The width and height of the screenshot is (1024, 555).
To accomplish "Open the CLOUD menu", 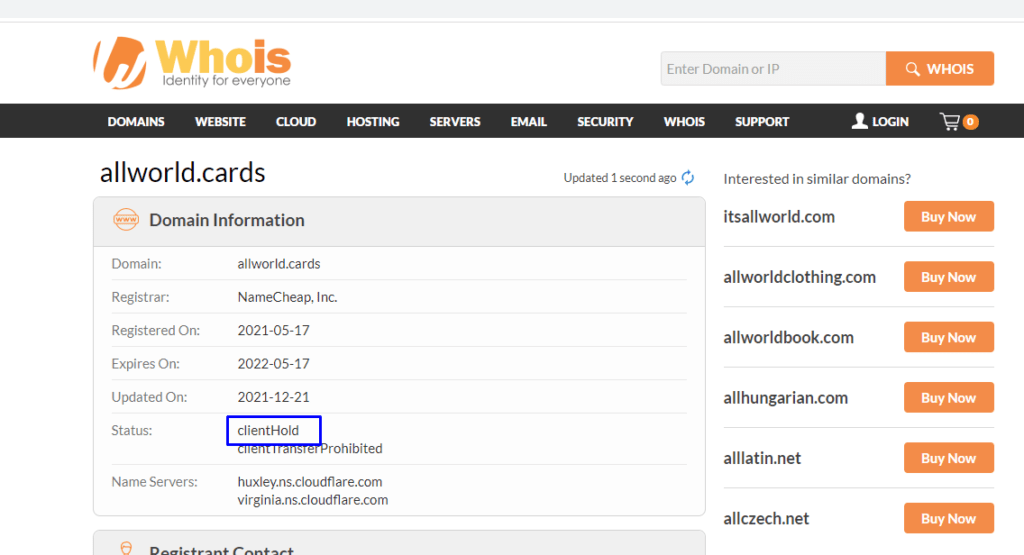I will click(296, 121).
